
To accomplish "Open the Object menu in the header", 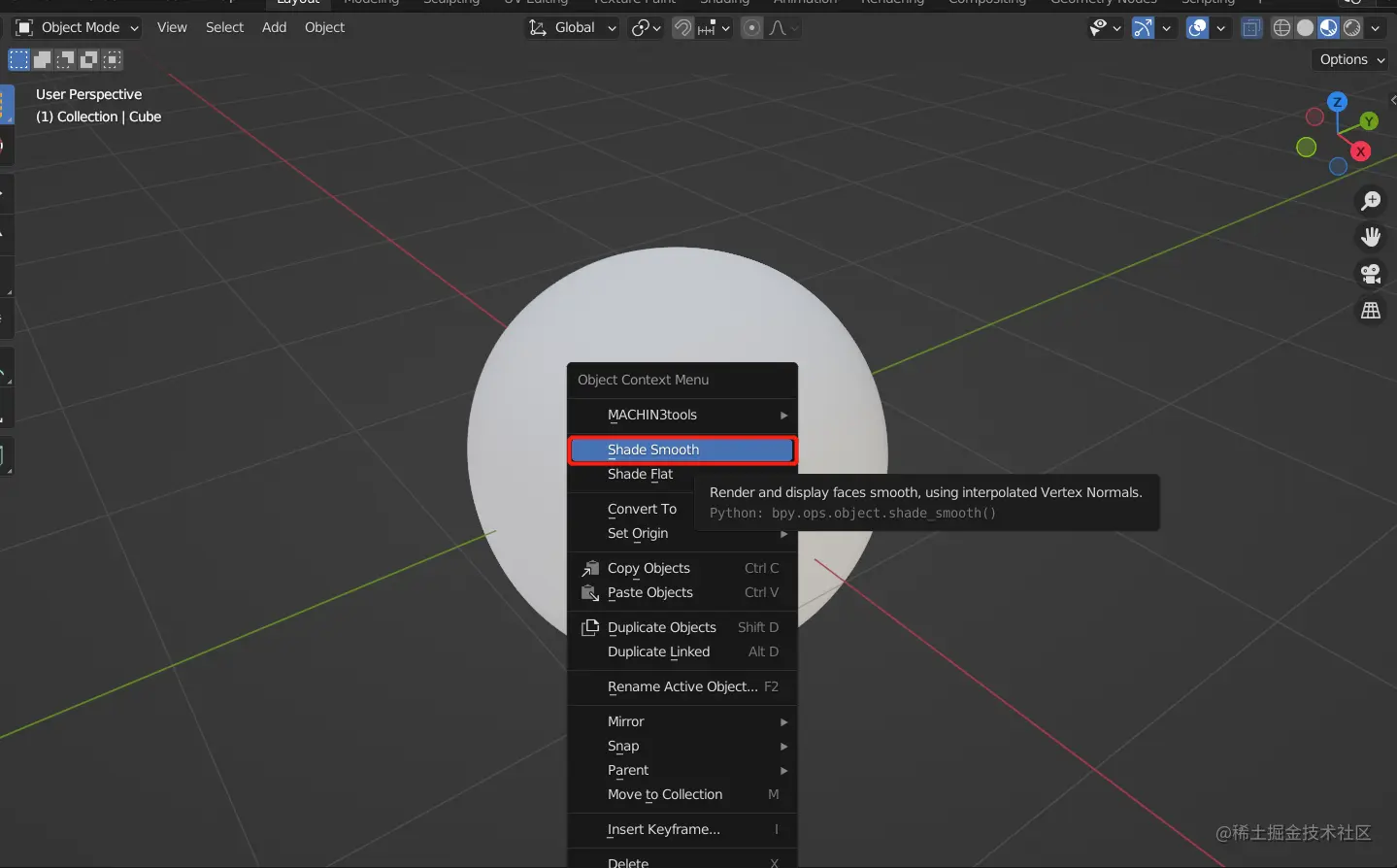I will coord(324,28).
